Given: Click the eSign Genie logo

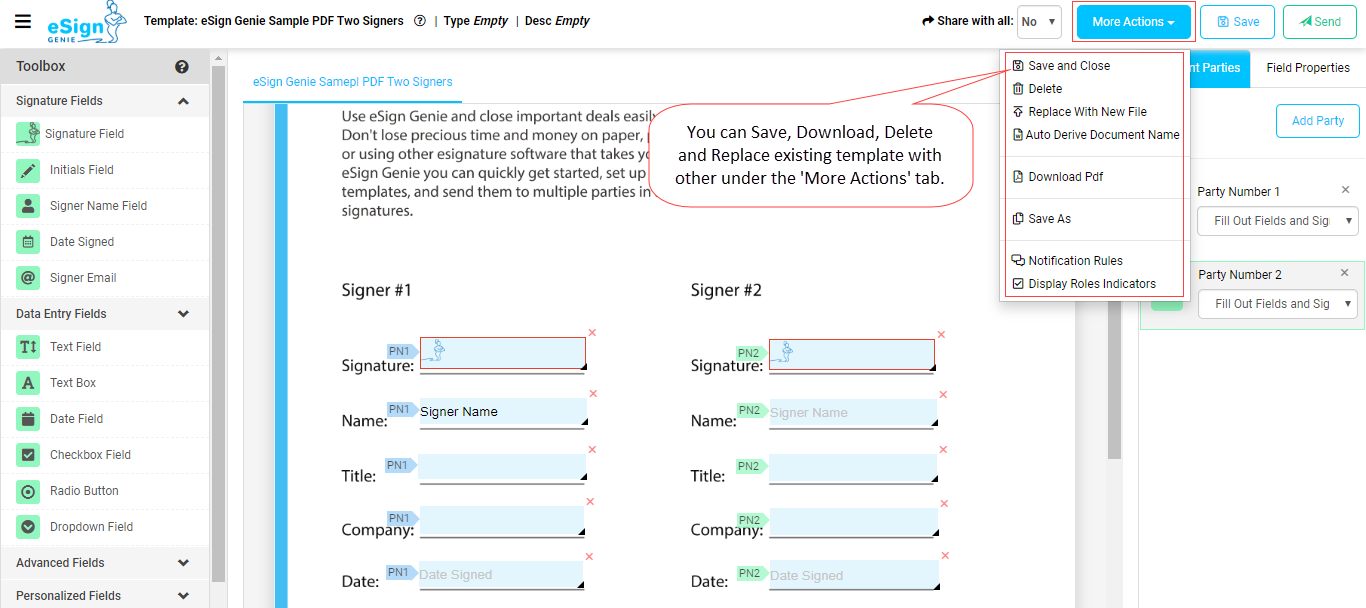Looking at the screenshot, I should pyautogui.click(x=88, y=23).
